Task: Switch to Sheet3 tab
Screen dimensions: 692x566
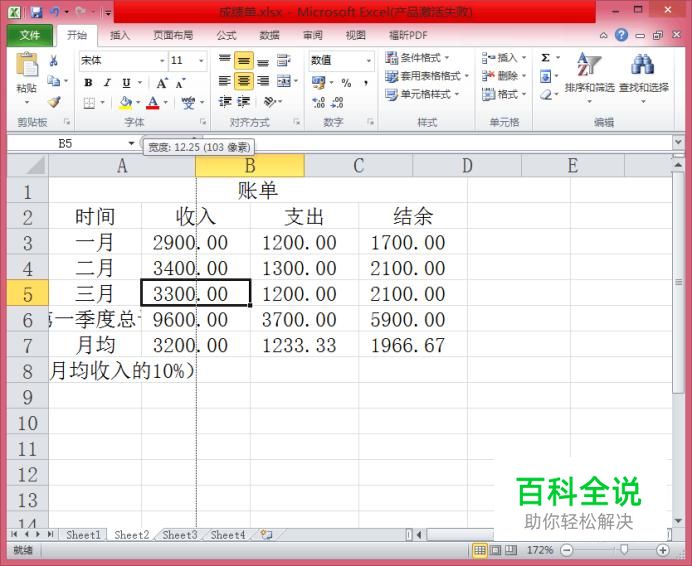Action: click(180, 535)
